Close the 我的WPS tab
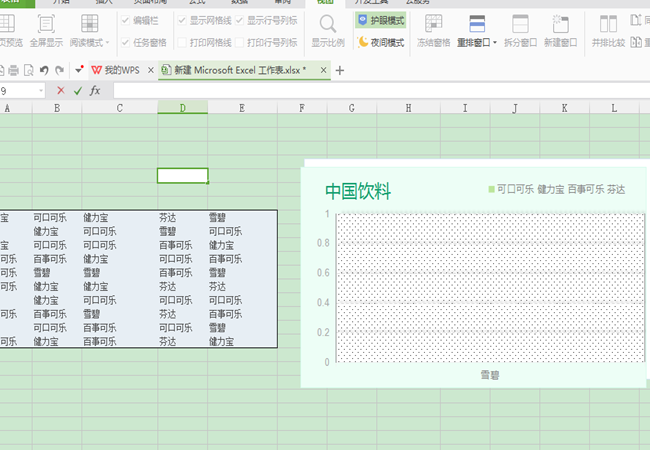This screenshot has height=450, width=650. [x=151, y=70]
